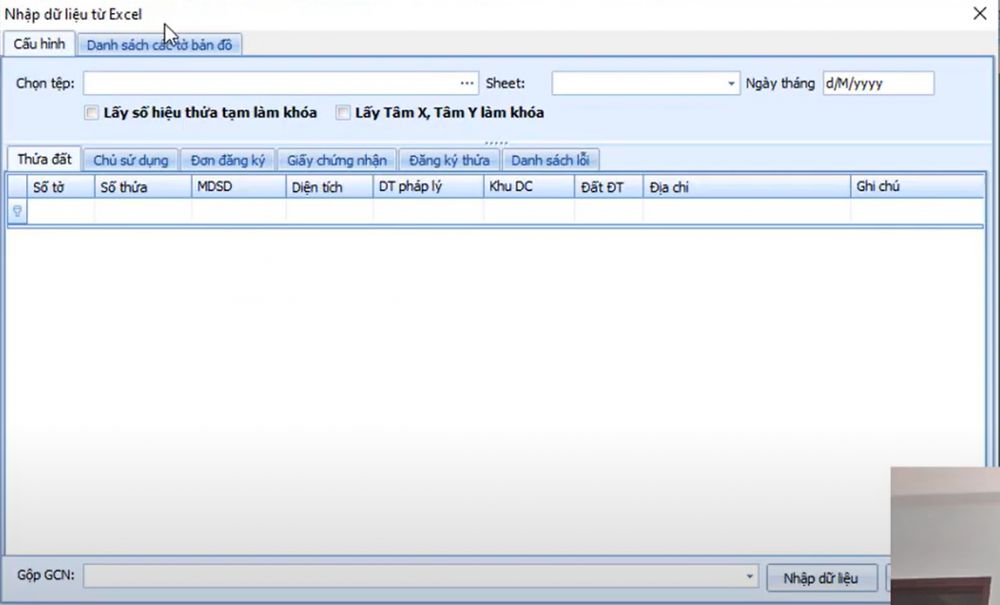Select the "Thửa đất" tab
Screen dimensions: 1000x605
click(43, 158)
